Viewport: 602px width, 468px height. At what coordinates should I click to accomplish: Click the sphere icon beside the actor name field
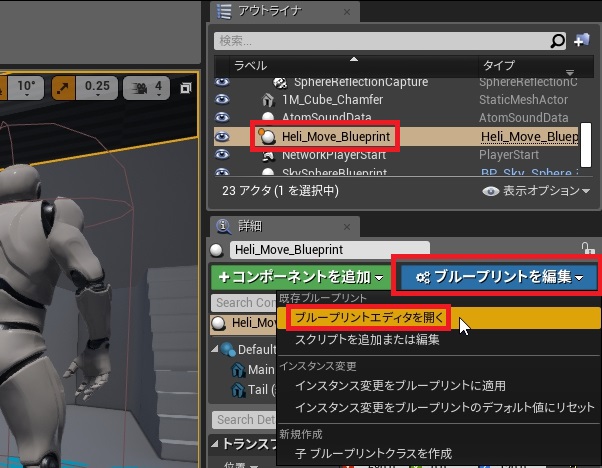(217, 250)
